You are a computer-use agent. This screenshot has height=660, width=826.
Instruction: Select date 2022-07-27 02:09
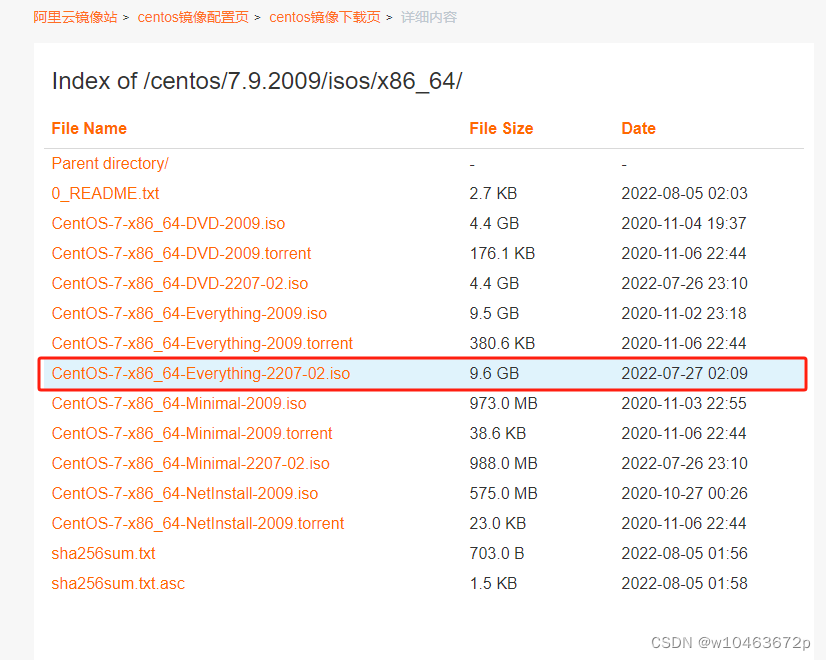[684, 374]
